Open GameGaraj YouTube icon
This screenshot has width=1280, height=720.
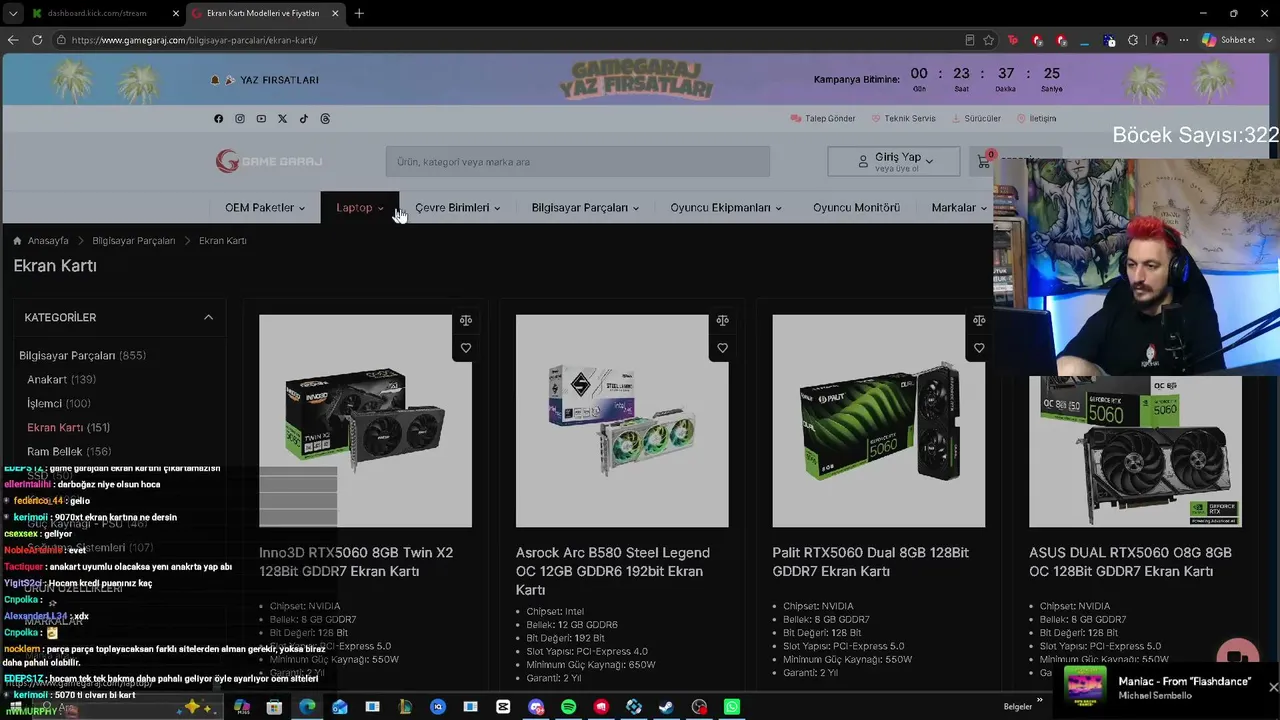tap(261, 119)
